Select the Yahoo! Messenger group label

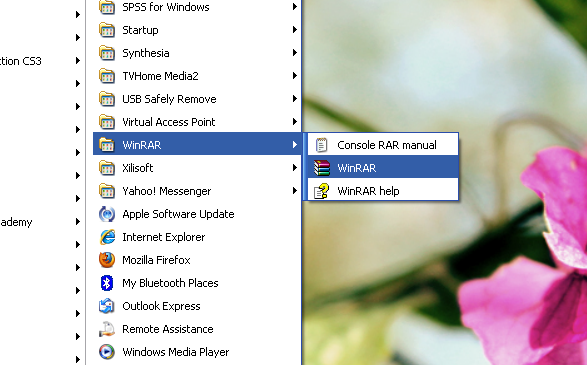point(167,191)
